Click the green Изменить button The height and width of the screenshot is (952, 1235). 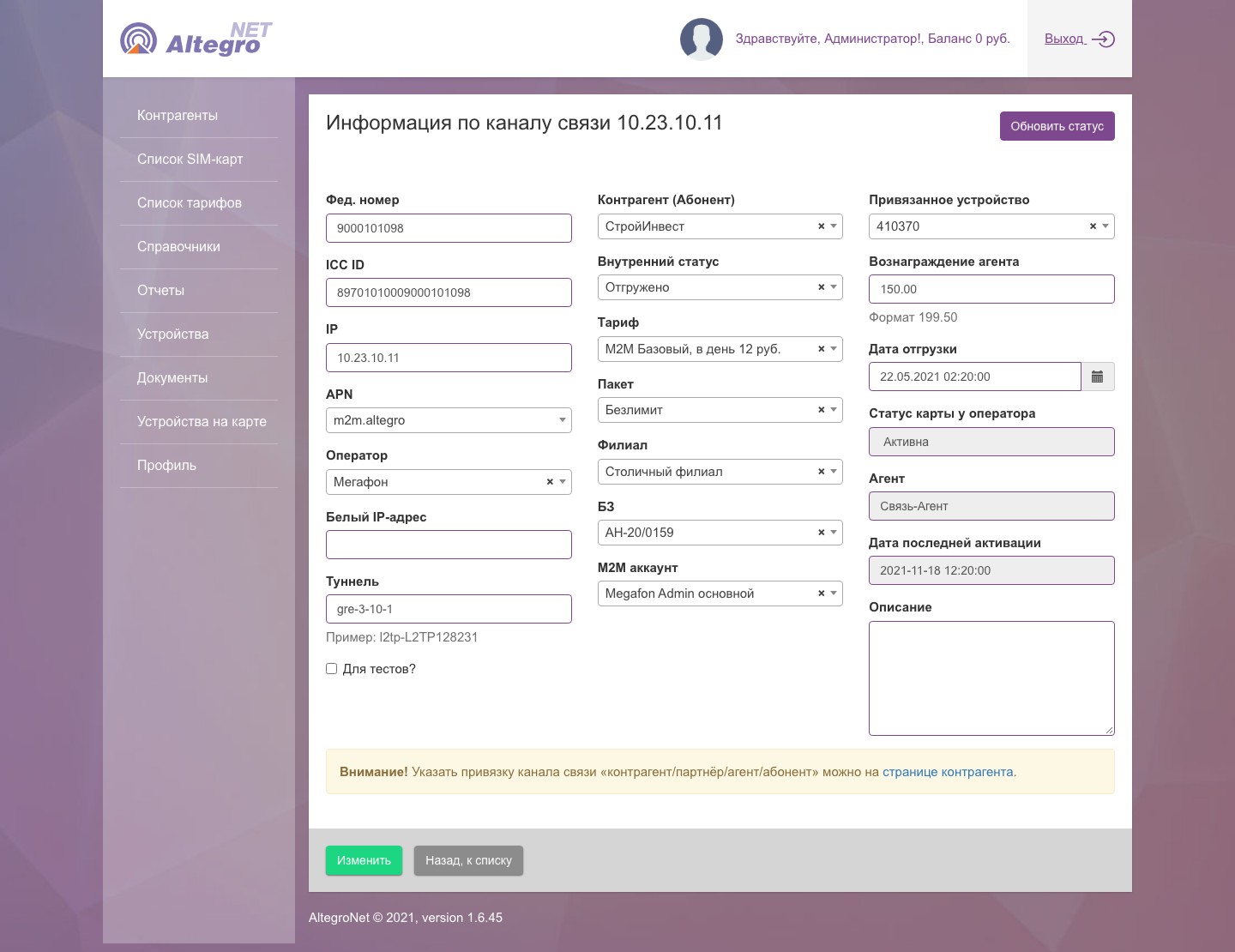[x=364, y=860]
